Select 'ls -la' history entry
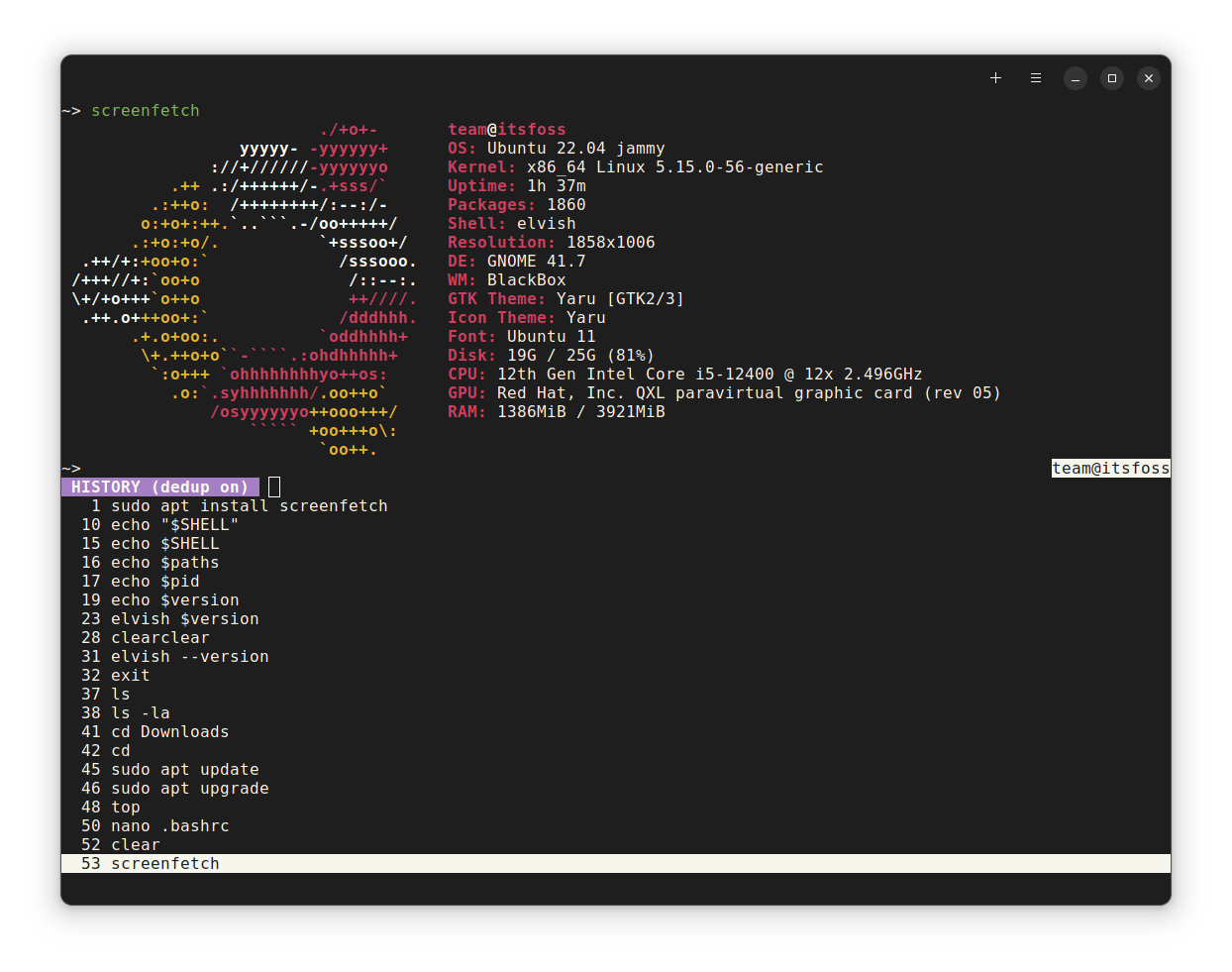Screen dimensions: 1232x972 tap(140, 713)
